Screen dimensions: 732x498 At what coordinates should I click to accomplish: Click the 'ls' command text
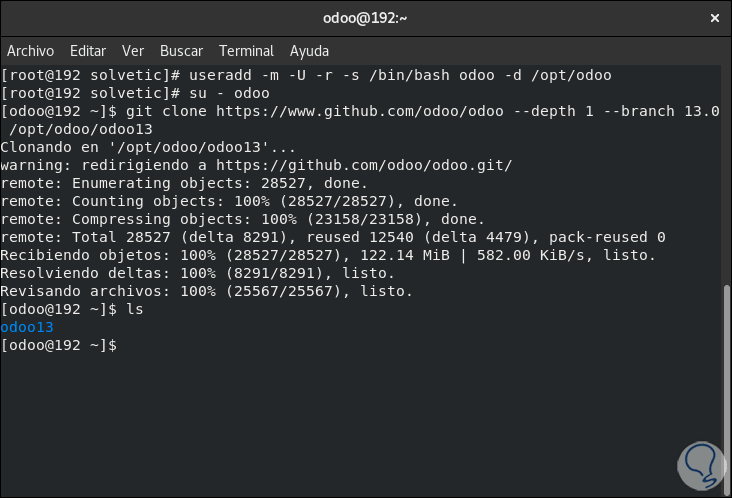[136, 309]
